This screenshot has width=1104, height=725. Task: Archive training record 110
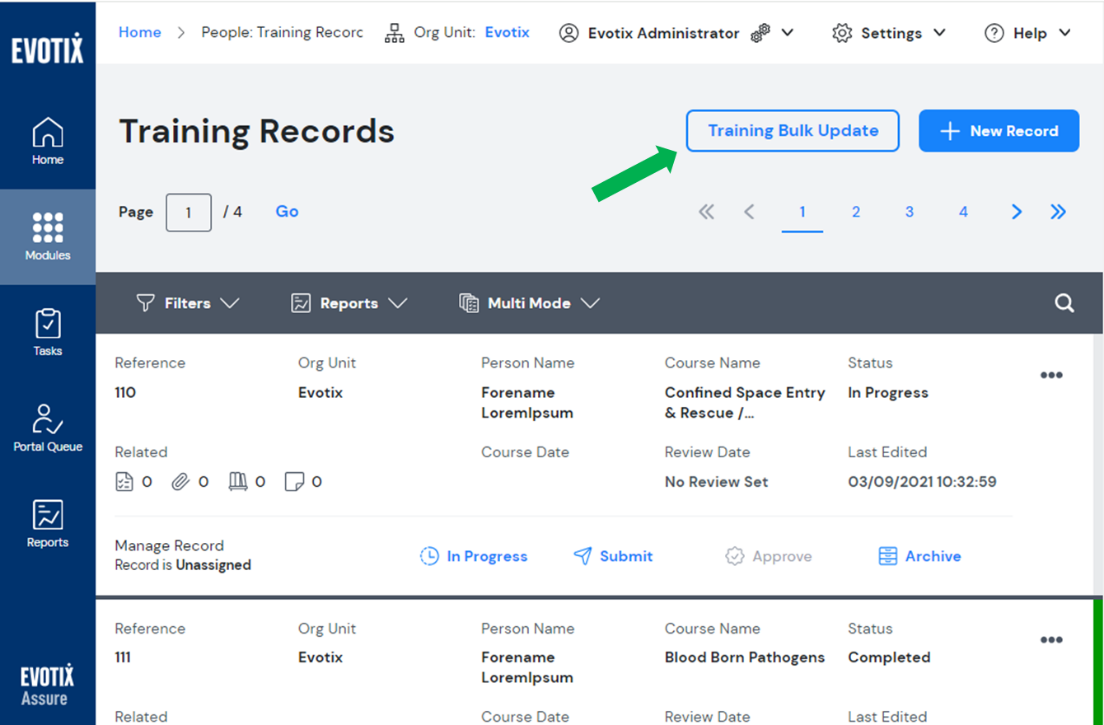point(920,556)
